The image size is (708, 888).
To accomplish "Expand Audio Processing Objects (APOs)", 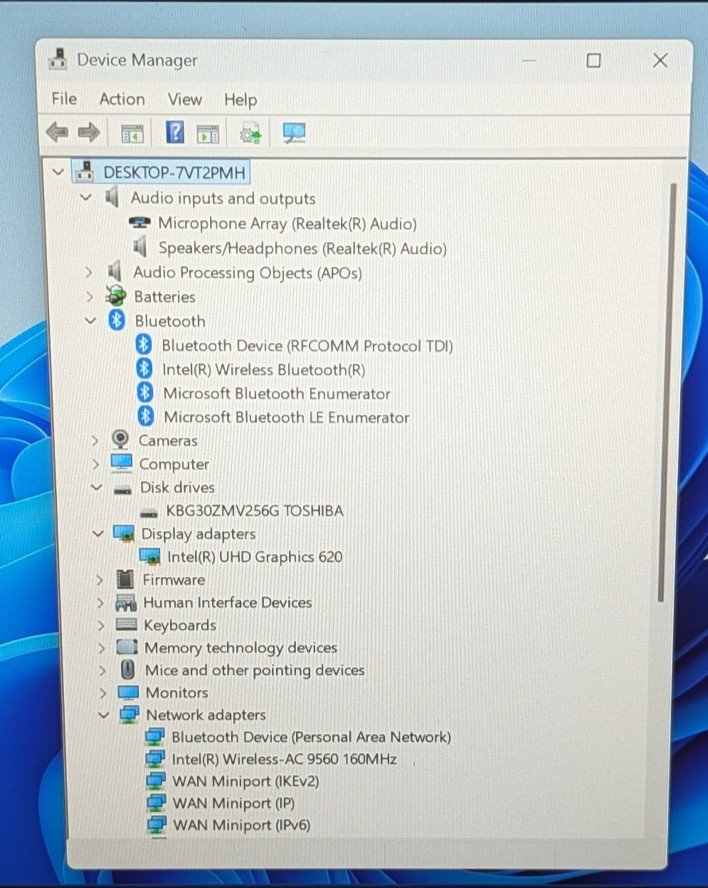I will click(88, 272).
